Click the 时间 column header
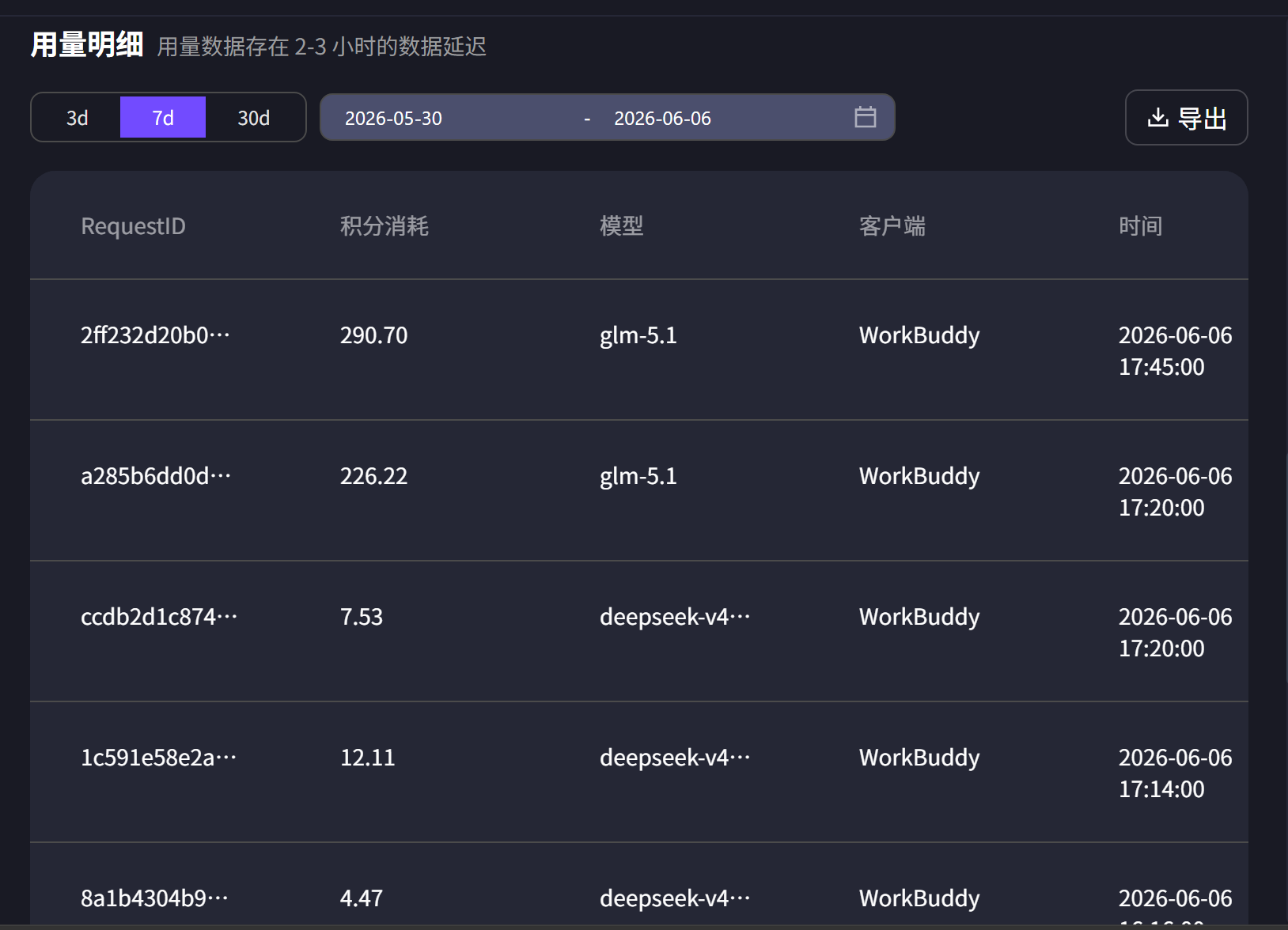This screenshot has width=1288, height=930. tap(1140, 226)
